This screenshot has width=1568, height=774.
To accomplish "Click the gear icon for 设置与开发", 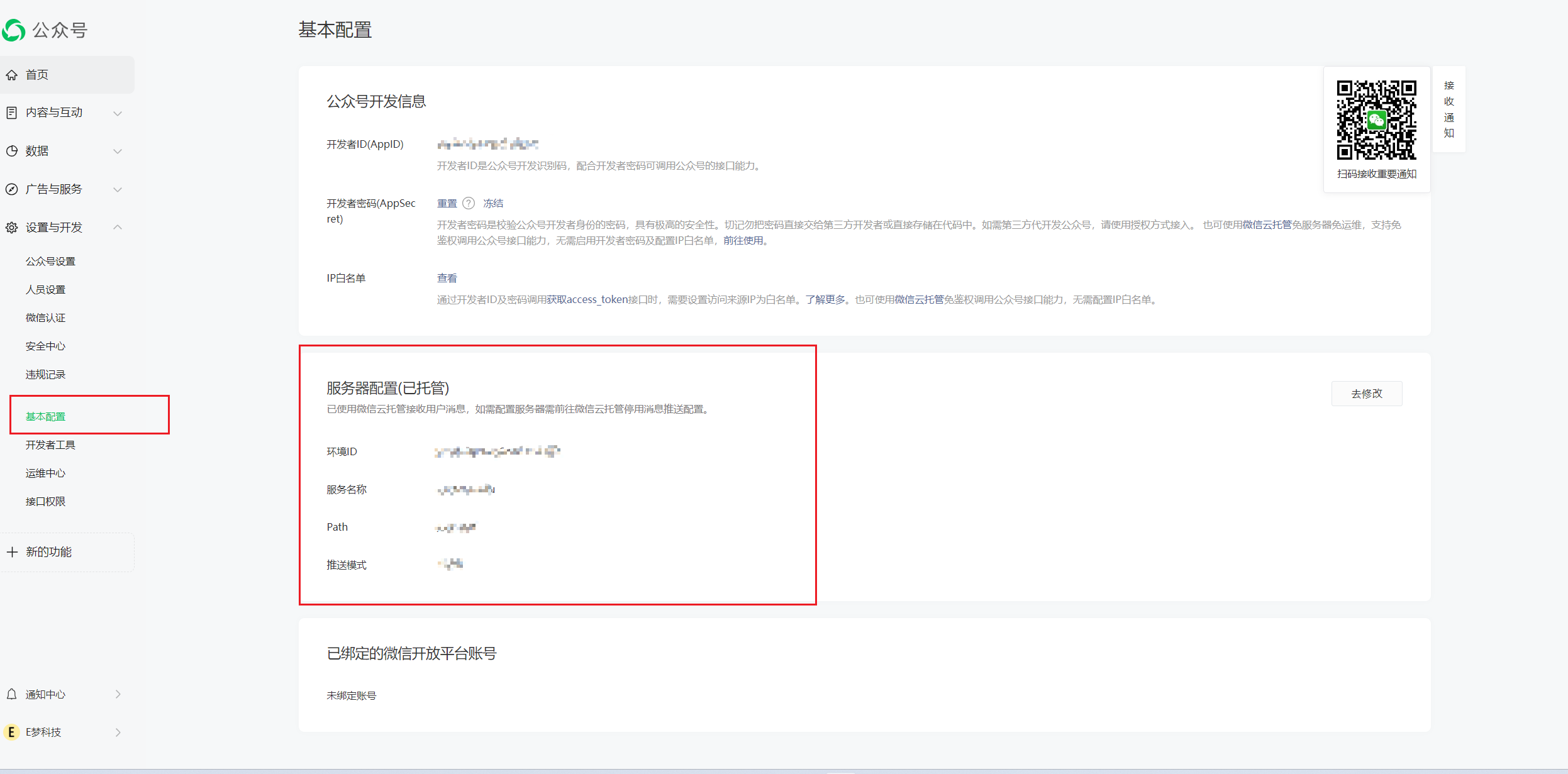I will pos(12,227).
